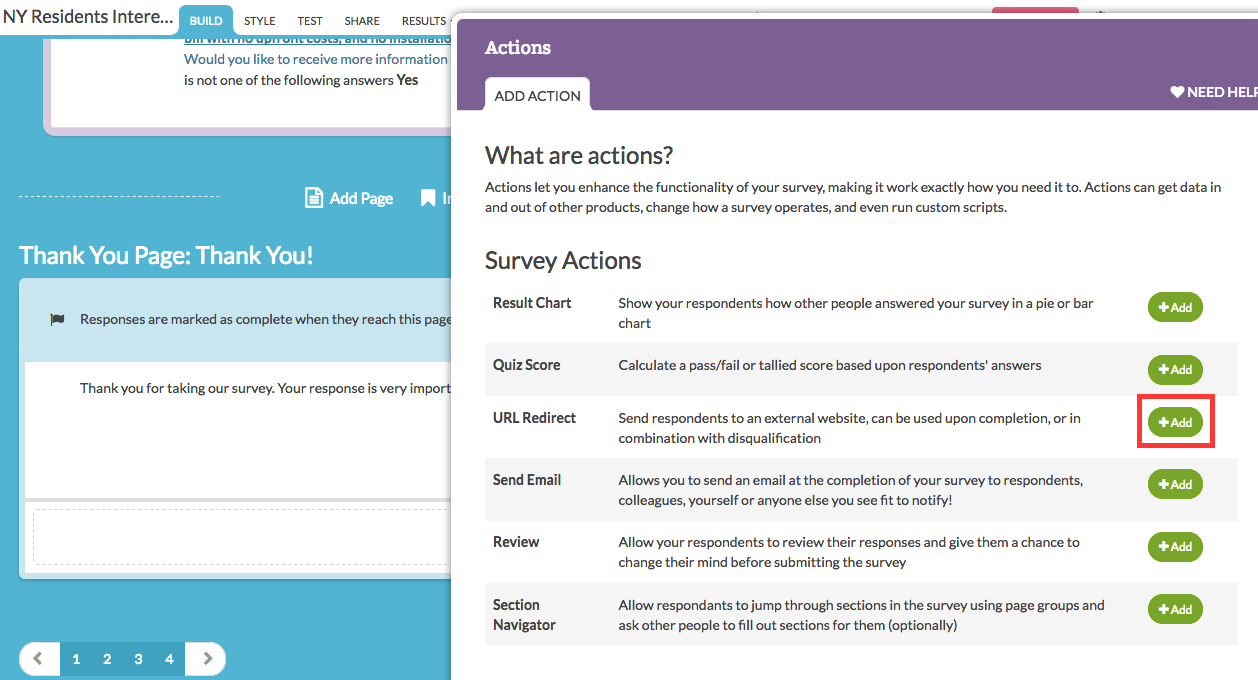Screen dimensions: 1258x680
Task: Go to next page arrow
Action: [207, 659]
